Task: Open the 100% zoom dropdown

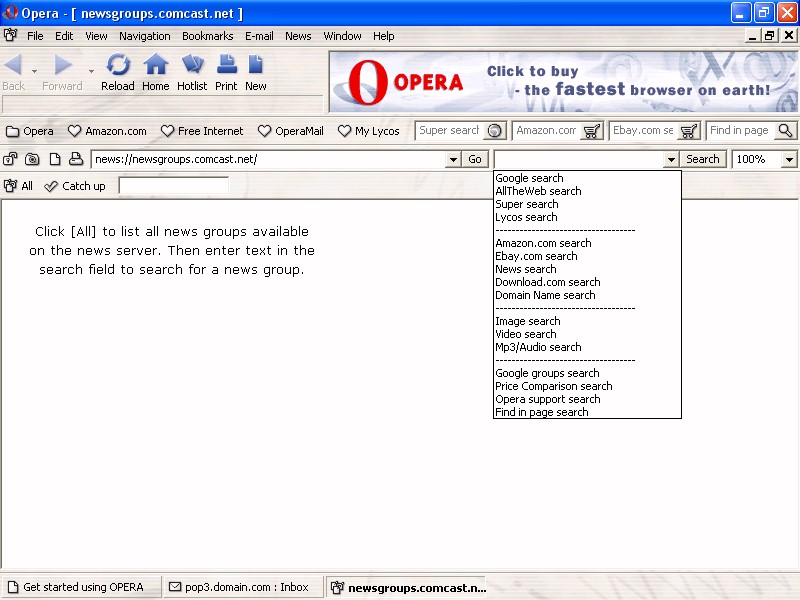Action: coord(789,160)
